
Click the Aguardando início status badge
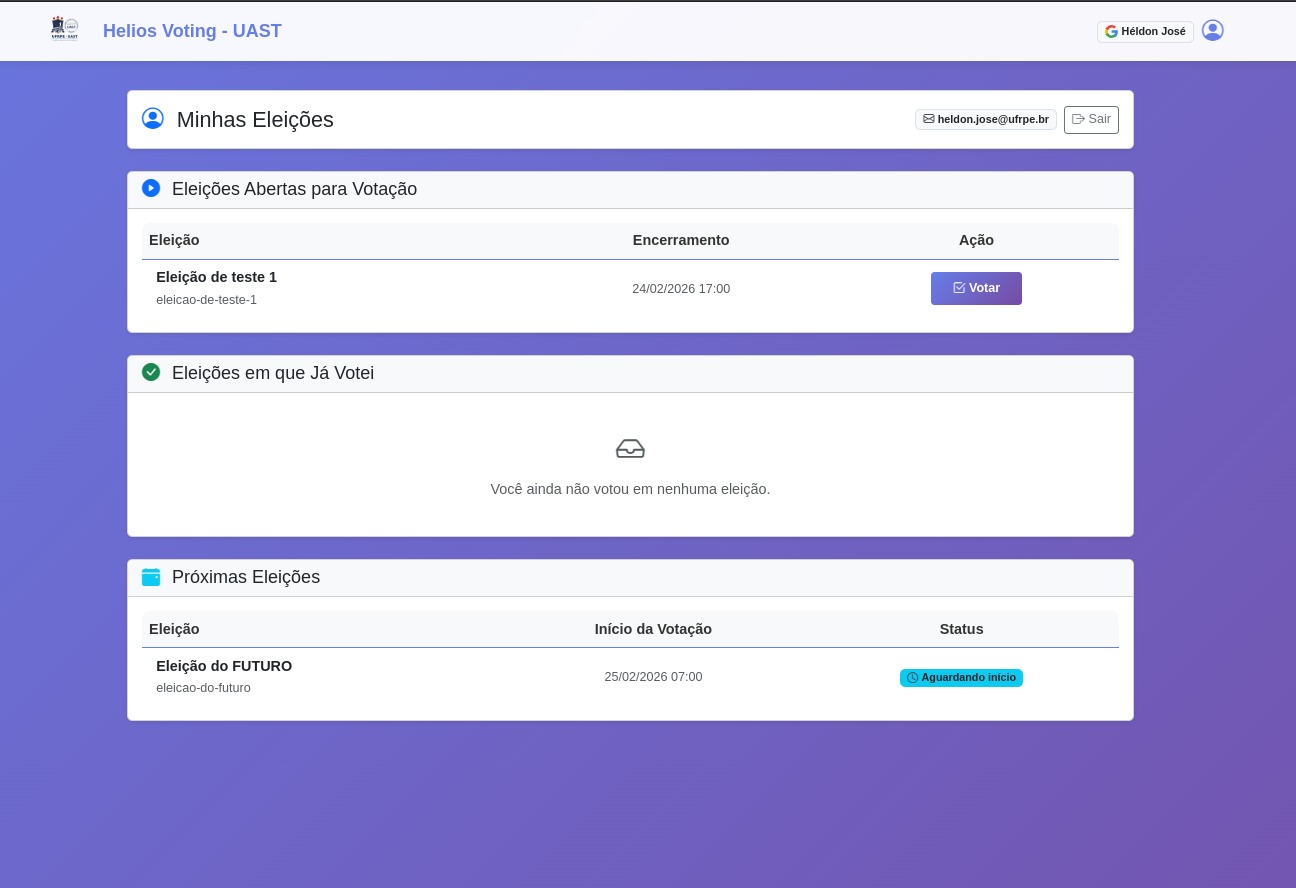point(961,678)
